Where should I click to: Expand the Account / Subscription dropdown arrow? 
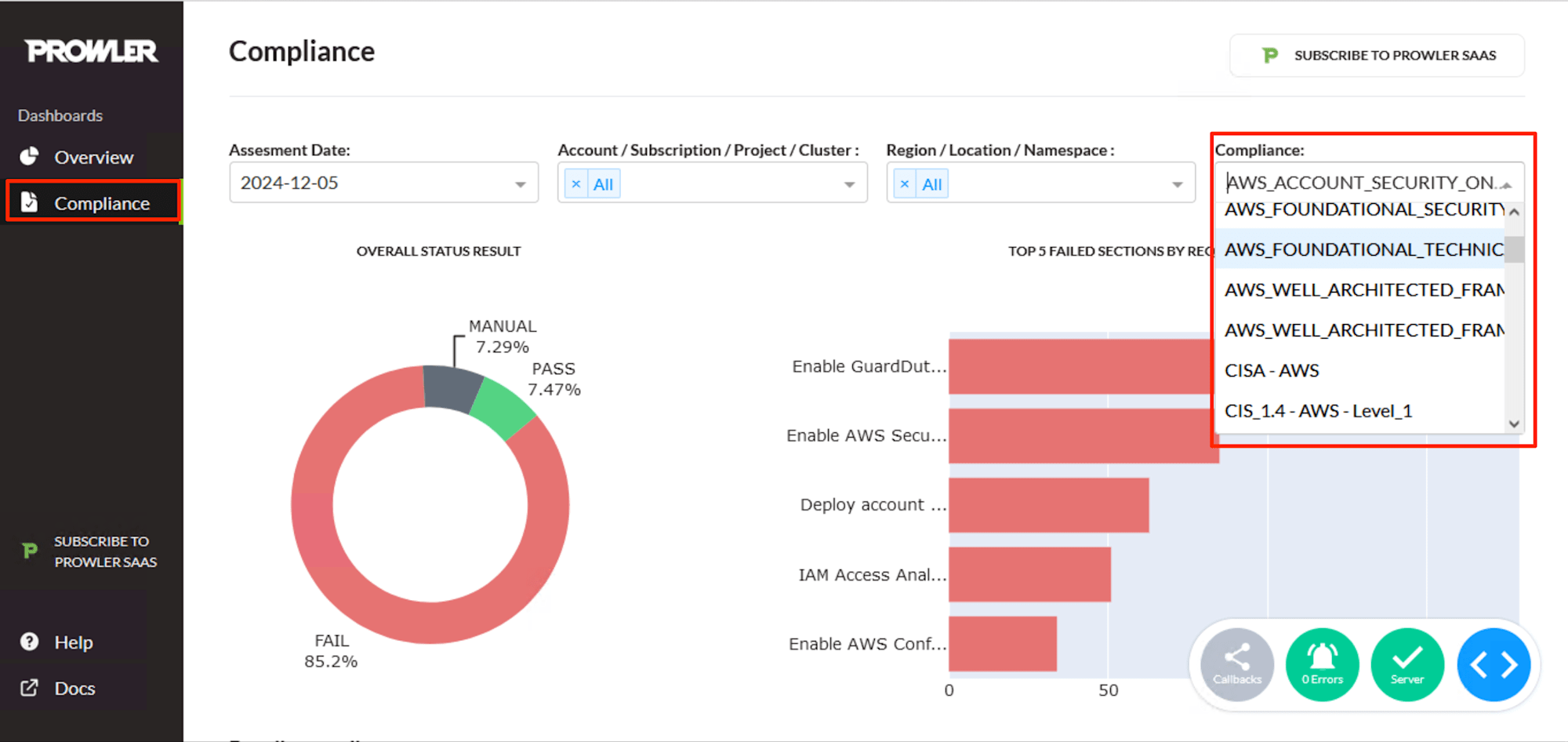pos(849,184)
